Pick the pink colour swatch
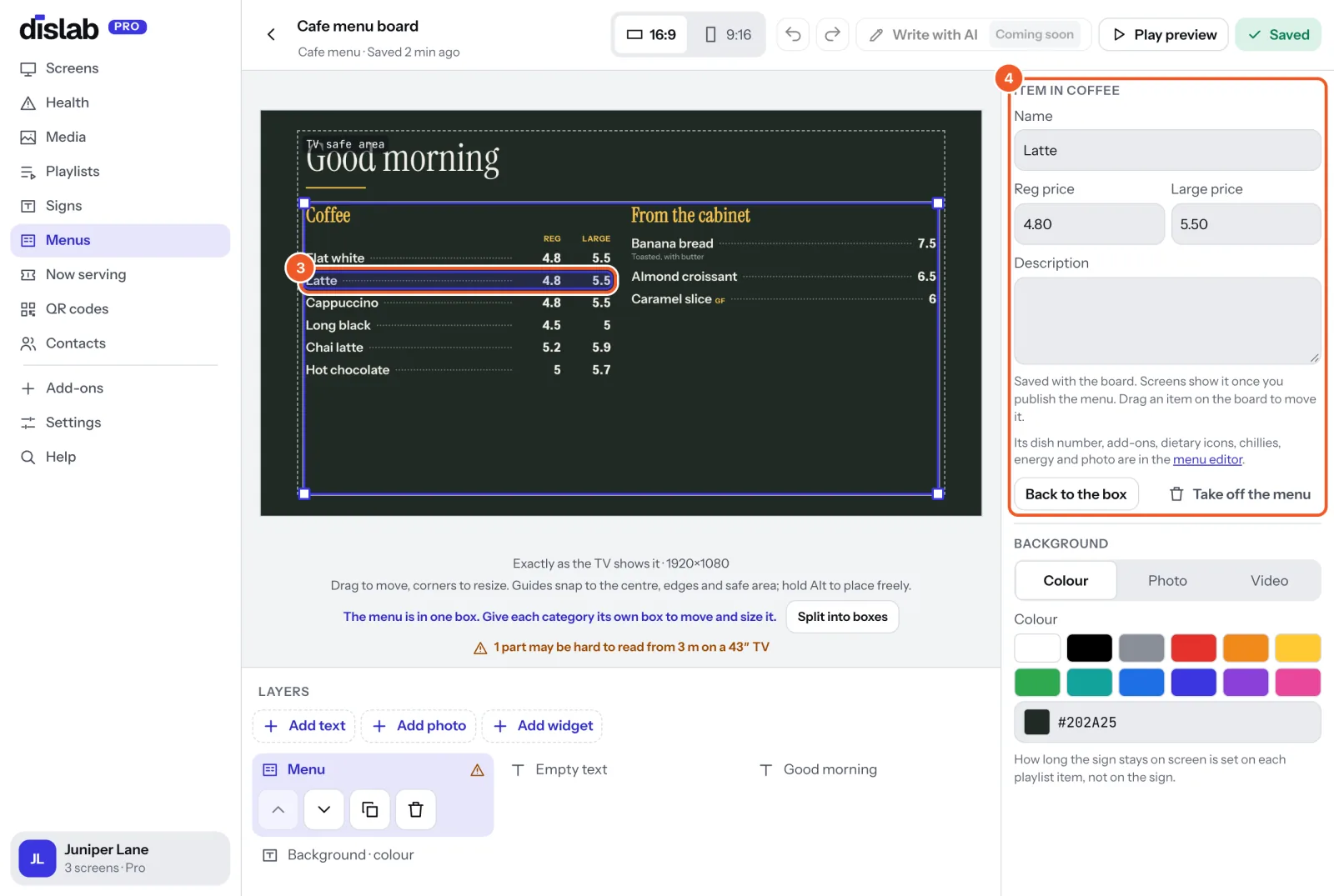Image resolution: width=1334 pixels, height=896 pixels. click(1297, 682)
